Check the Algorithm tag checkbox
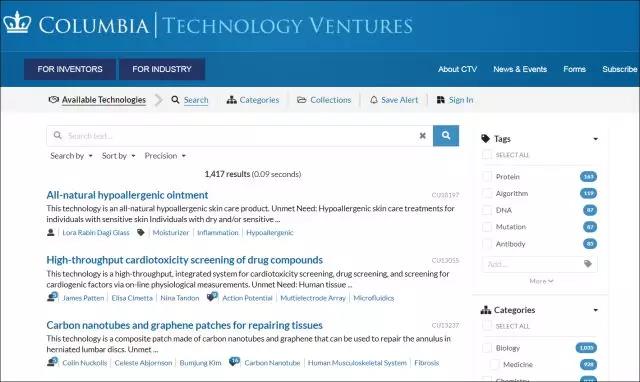 [x=487, y=193]
